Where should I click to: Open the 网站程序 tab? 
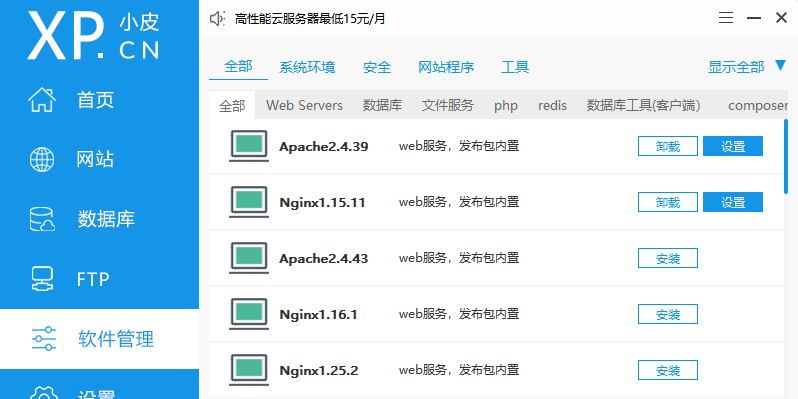click(446, 67)
